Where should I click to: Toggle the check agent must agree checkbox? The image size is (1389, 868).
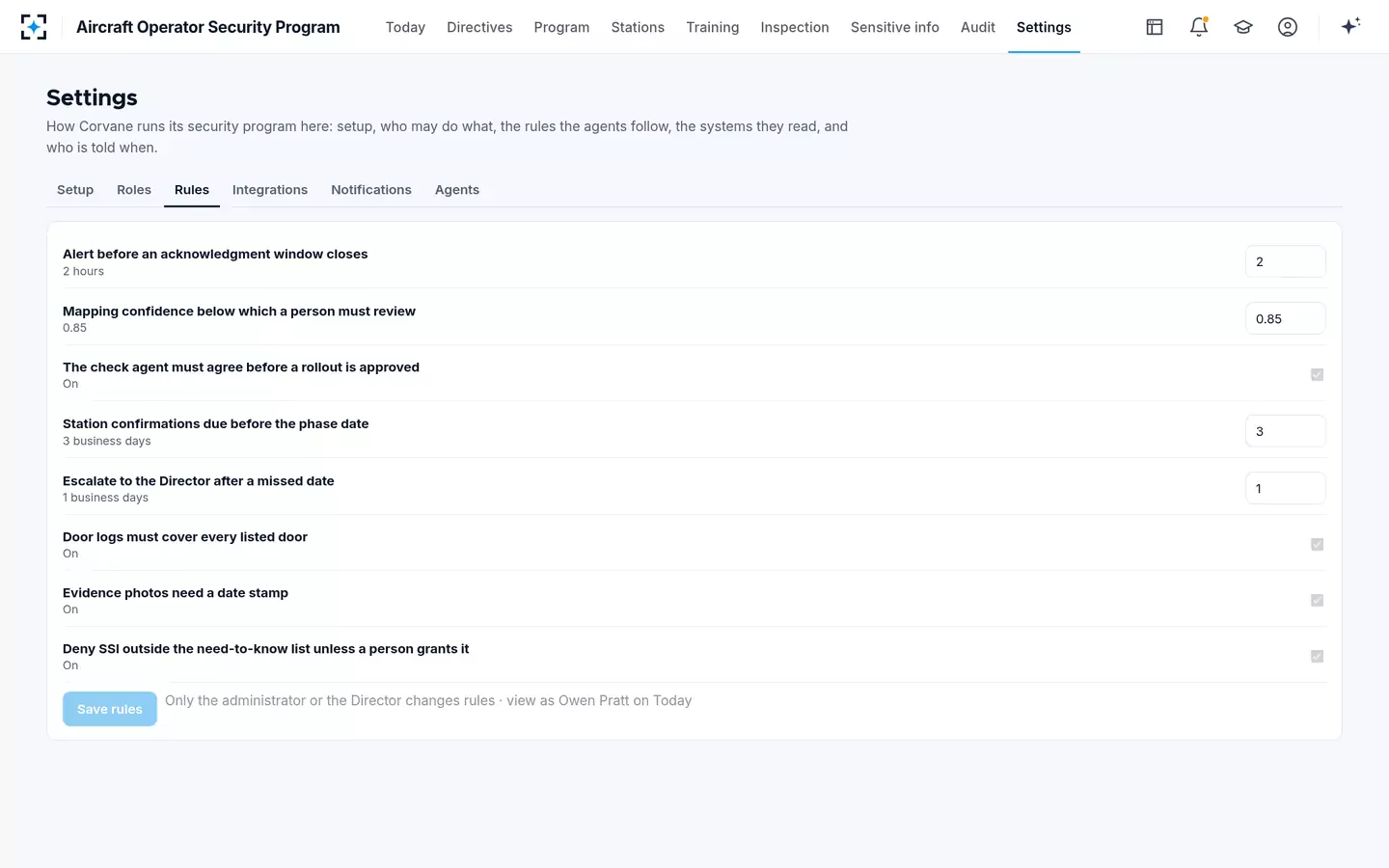pyautogui.click(x=1317, y=374)
